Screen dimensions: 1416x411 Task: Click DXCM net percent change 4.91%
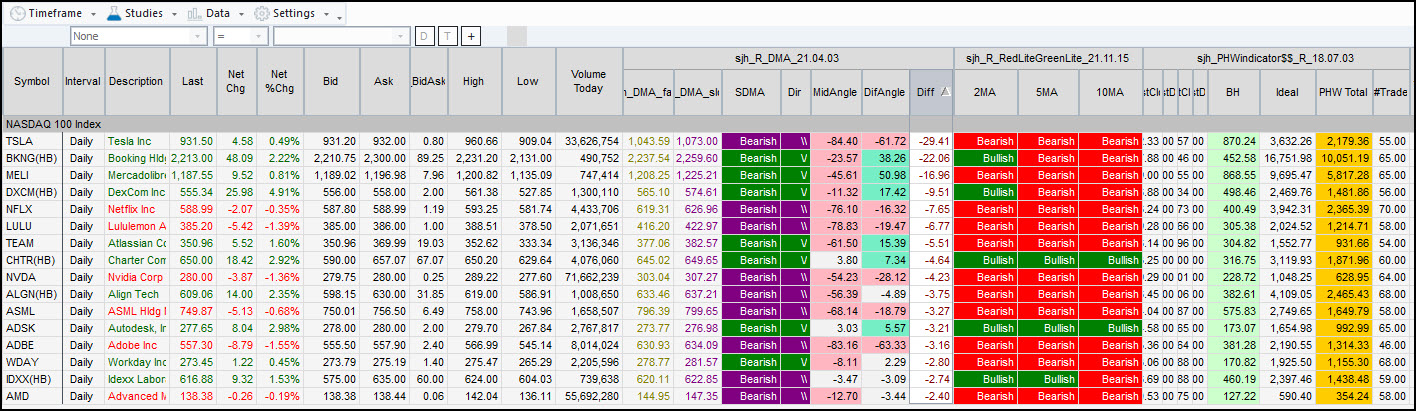pos(279,191)
